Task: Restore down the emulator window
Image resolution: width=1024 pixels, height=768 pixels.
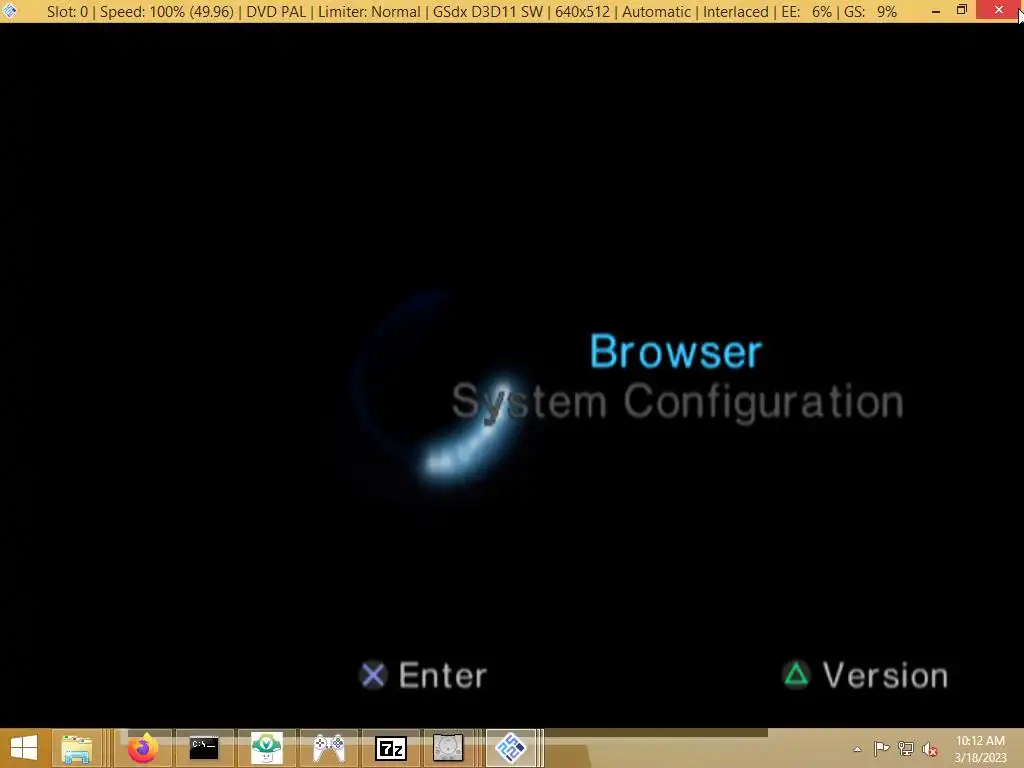Action: (x=962, y=10)
